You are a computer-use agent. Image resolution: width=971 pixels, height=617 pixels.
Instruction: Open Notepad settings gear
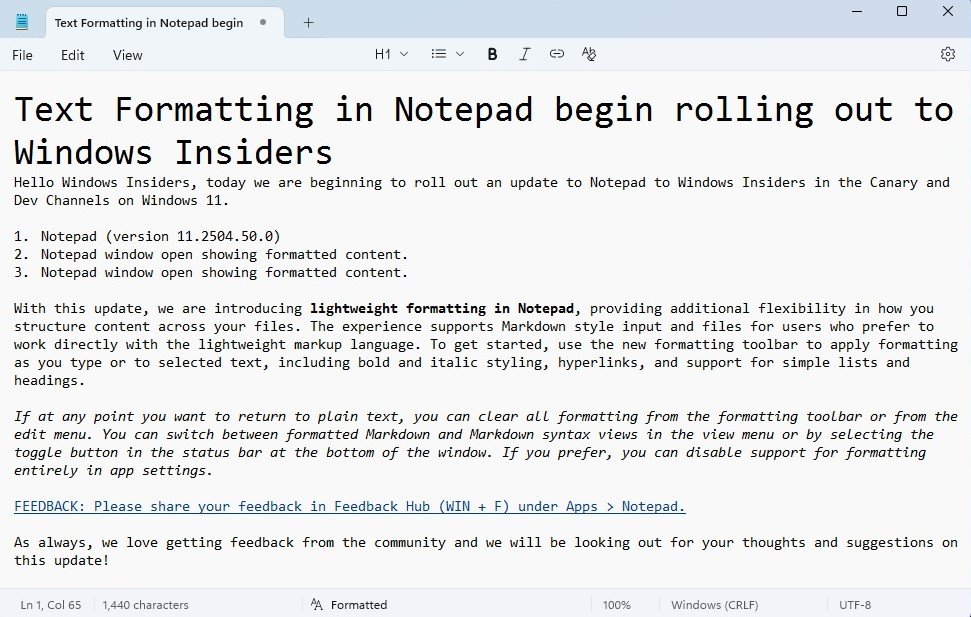(x=947, y=54)
